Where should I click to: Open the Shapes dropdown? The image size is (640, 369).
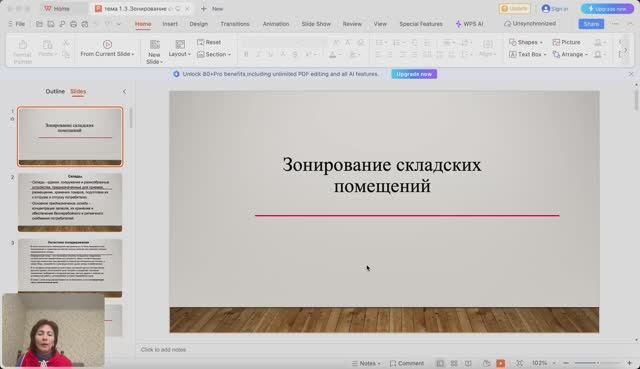(x=526, y=42)
